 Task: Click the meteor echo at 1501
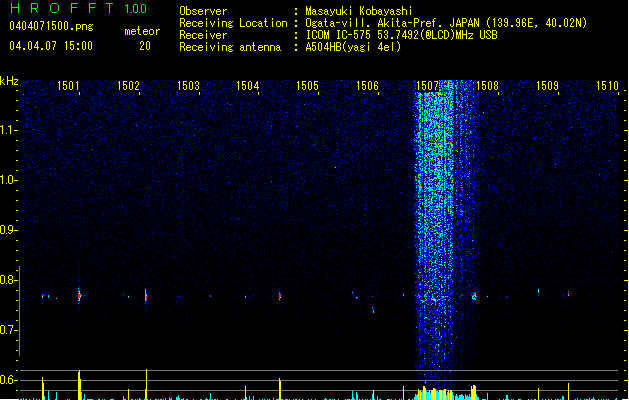(x=79, y=296)
